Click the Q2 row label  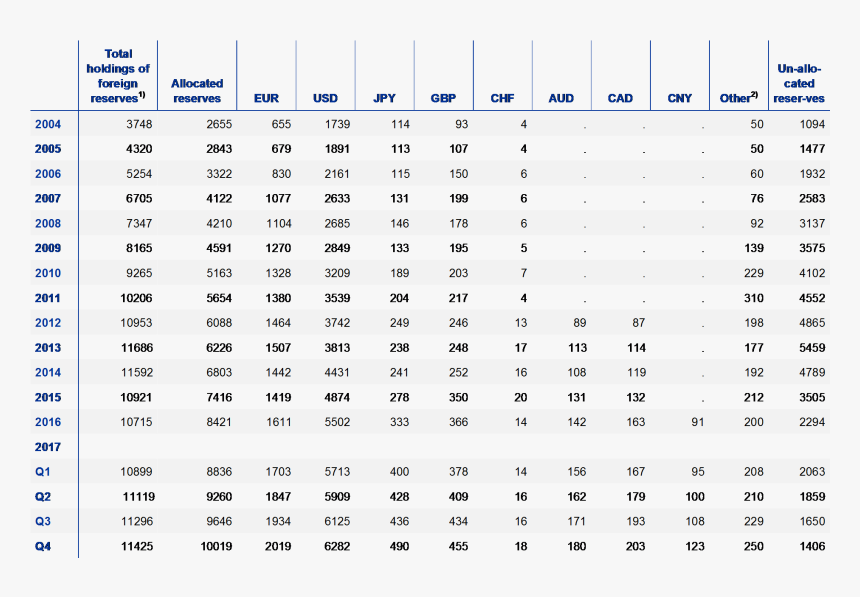(x=43, y=497)
